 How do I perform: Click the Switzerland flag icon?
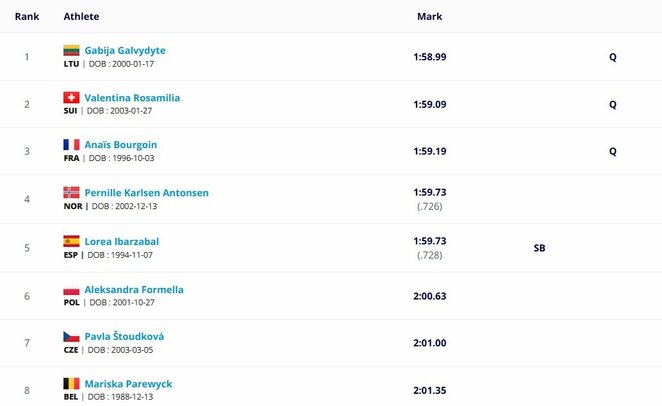71,98
